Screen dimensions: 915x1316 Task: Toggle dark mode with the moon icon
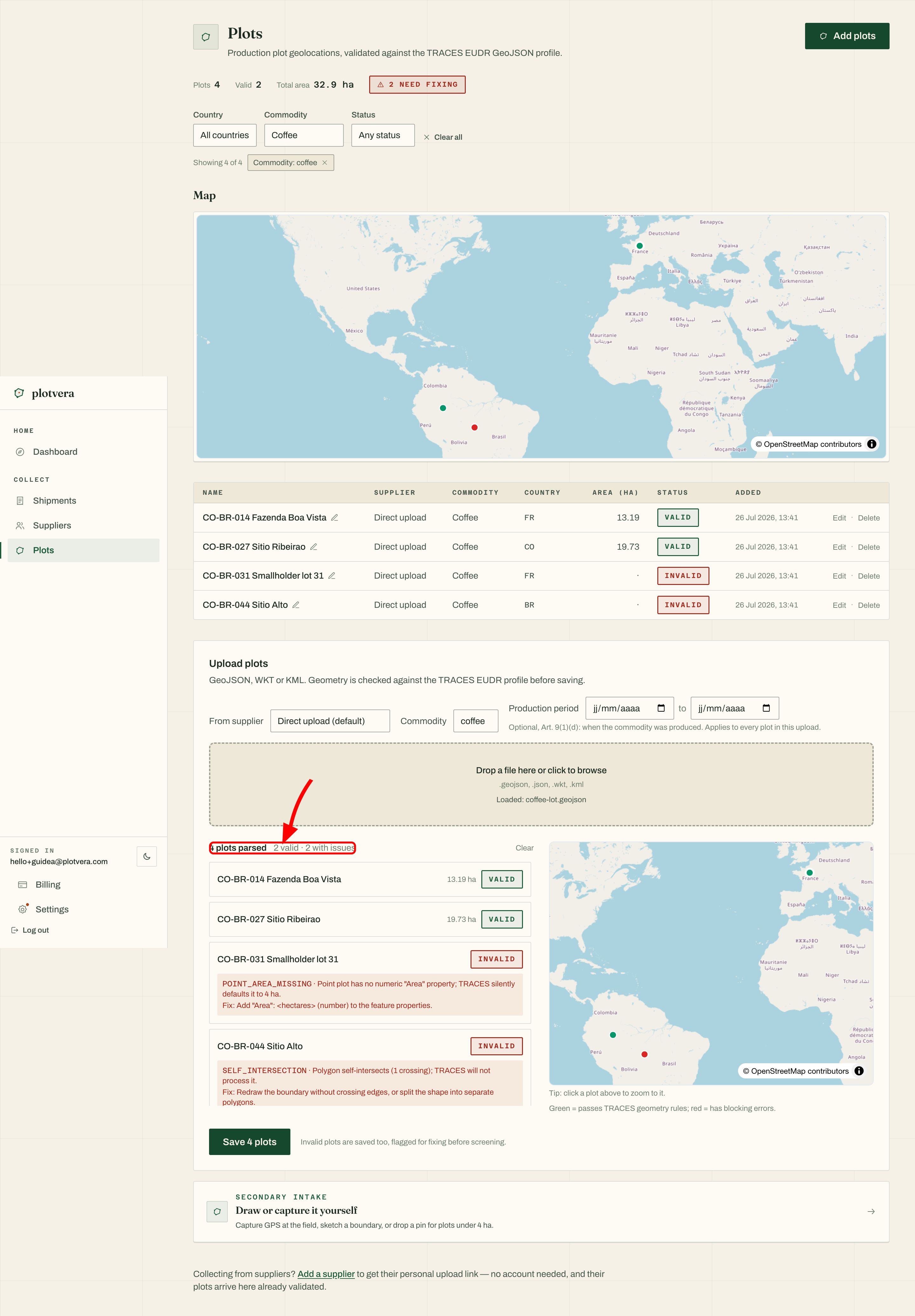pos(147,856)
